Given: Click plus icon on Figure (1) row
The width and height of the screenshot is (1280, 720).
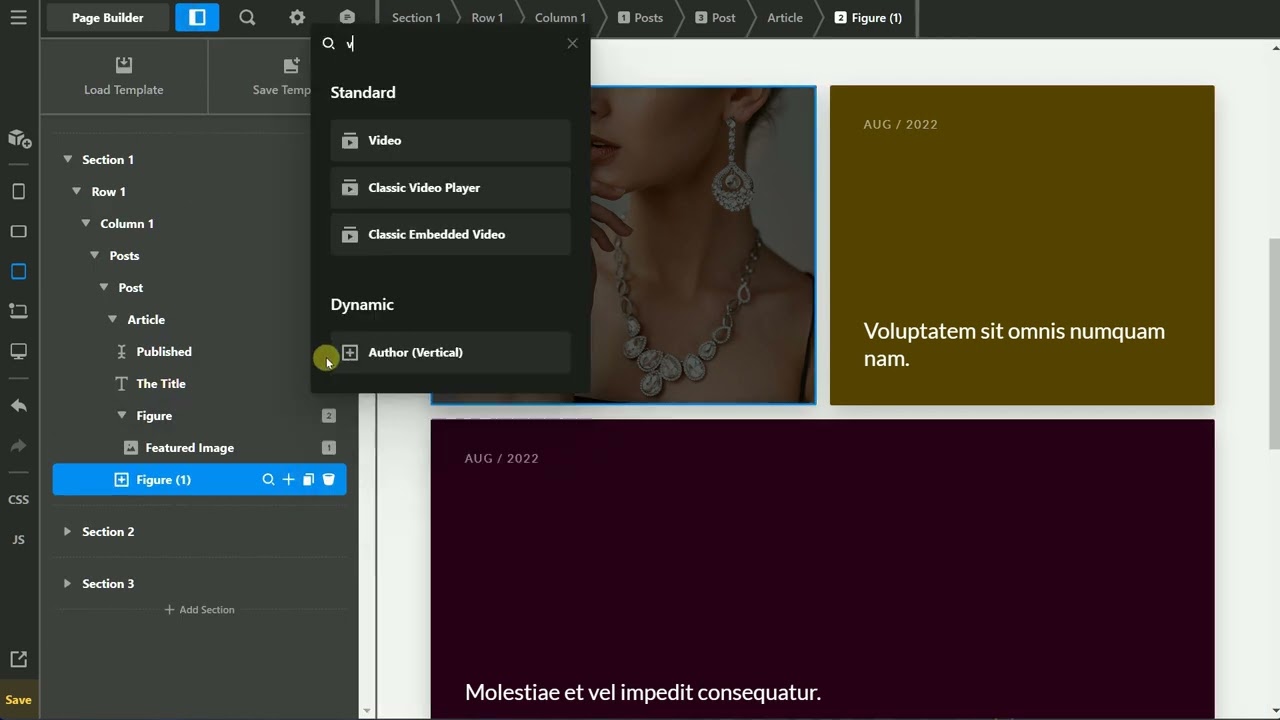Looking at the screenshot, I should point(288,480).
